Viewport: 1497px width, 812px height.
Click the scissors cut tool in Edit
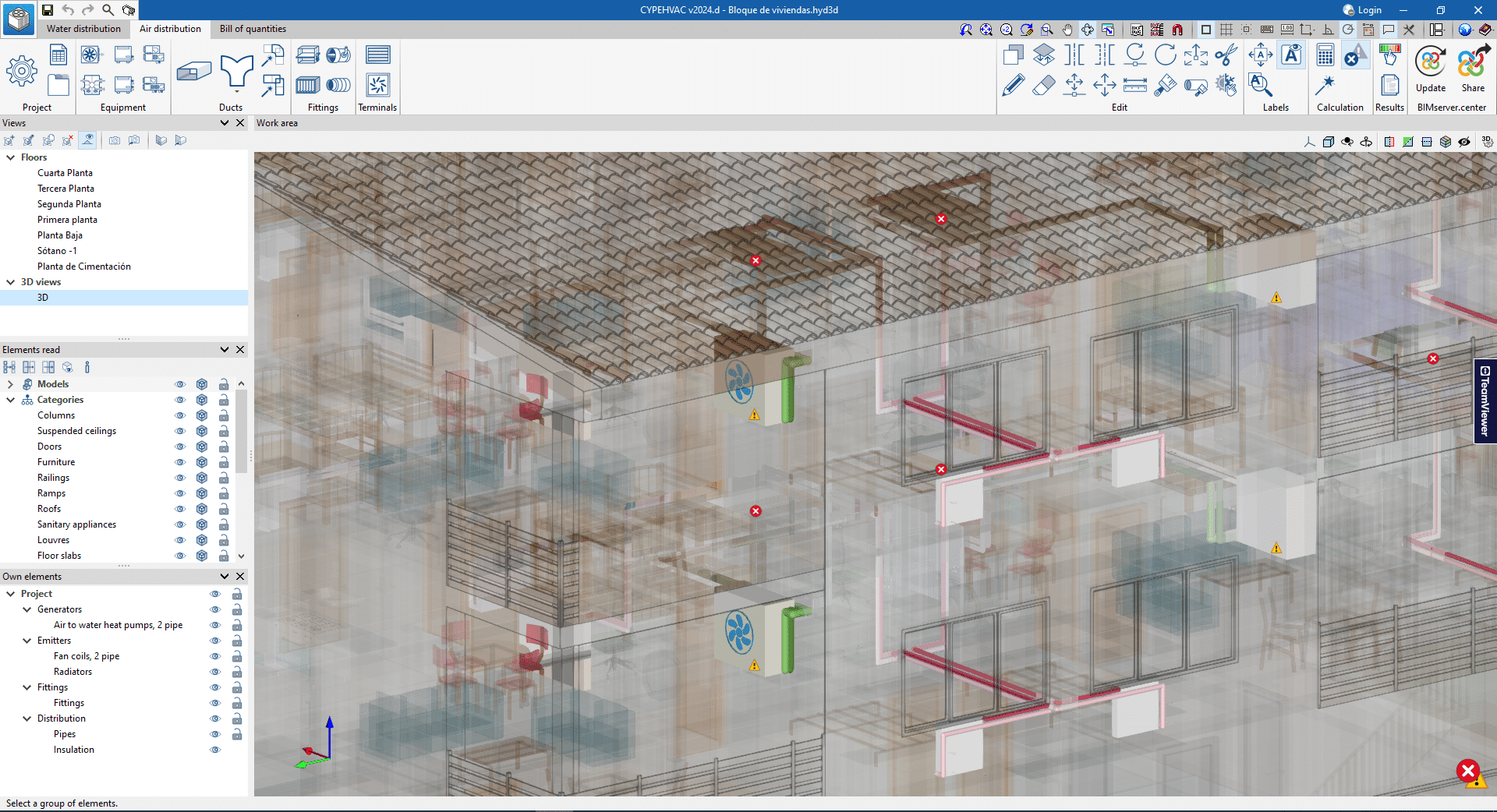(1226, 55)
